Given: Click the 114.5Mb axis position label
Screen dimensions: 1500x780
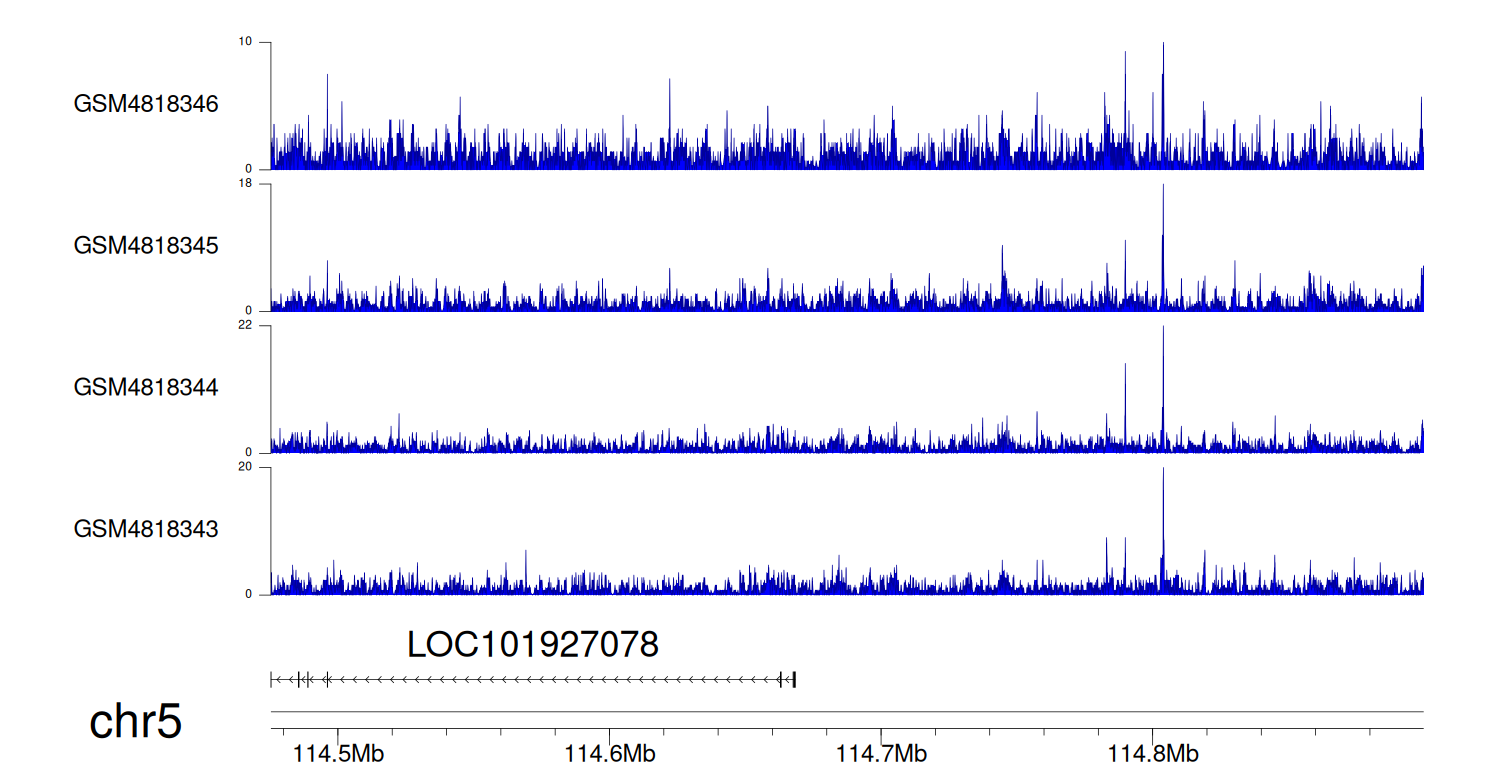Looking at the screenshot, I should coord(338,754).
